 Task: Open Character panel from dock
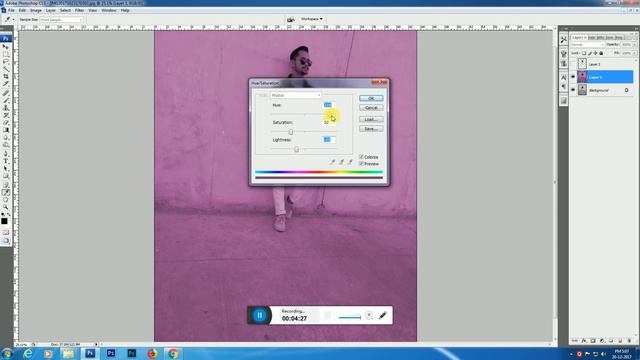(564, 77)
